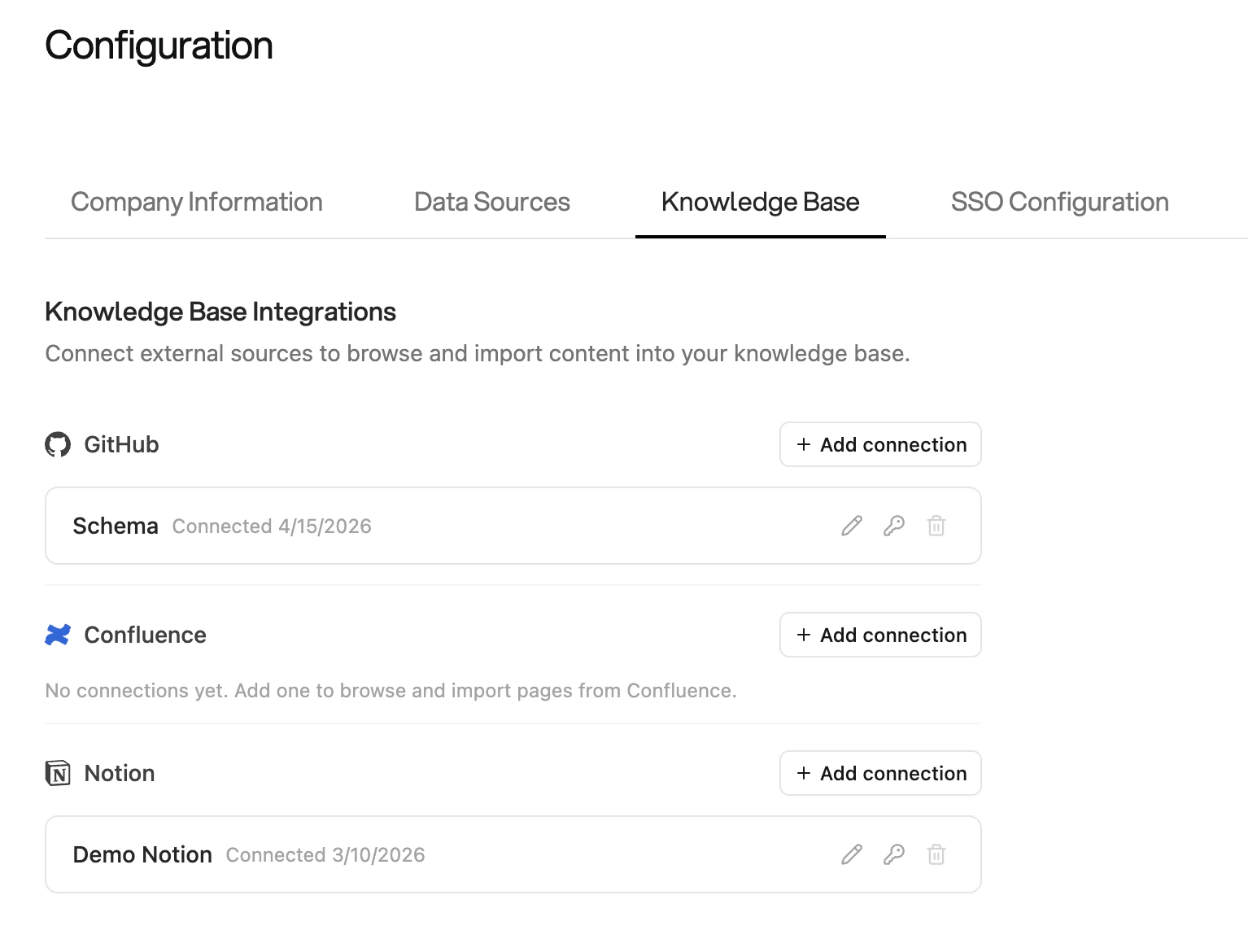The image size is (1248, 952).
Task: Select the SSO Configuration tab
Action: (x=1059, y=202)
